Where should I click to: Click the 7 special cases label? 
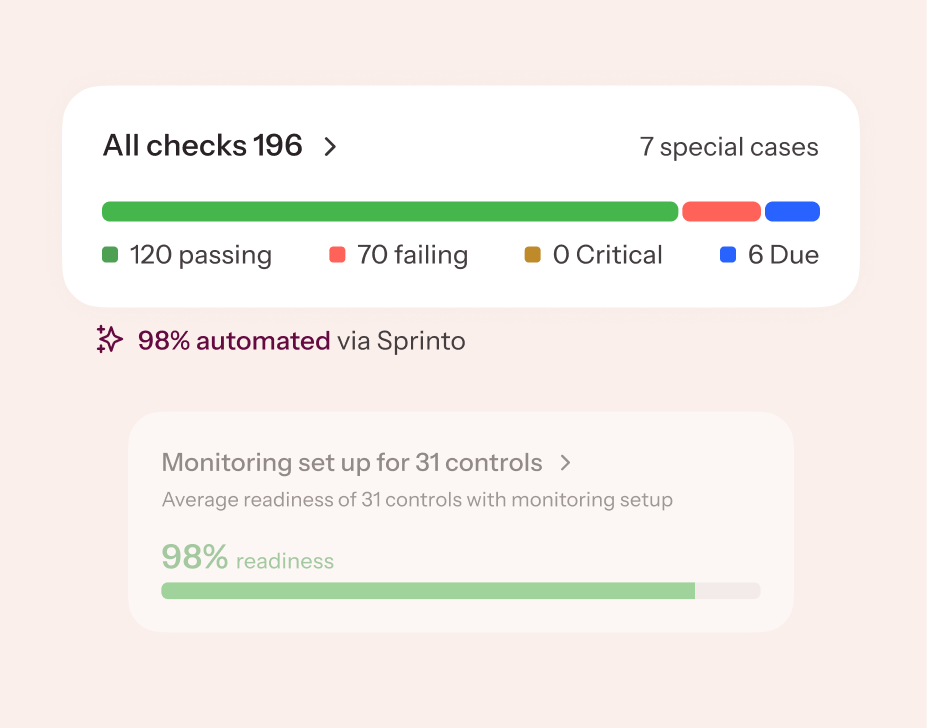[730, 146]
